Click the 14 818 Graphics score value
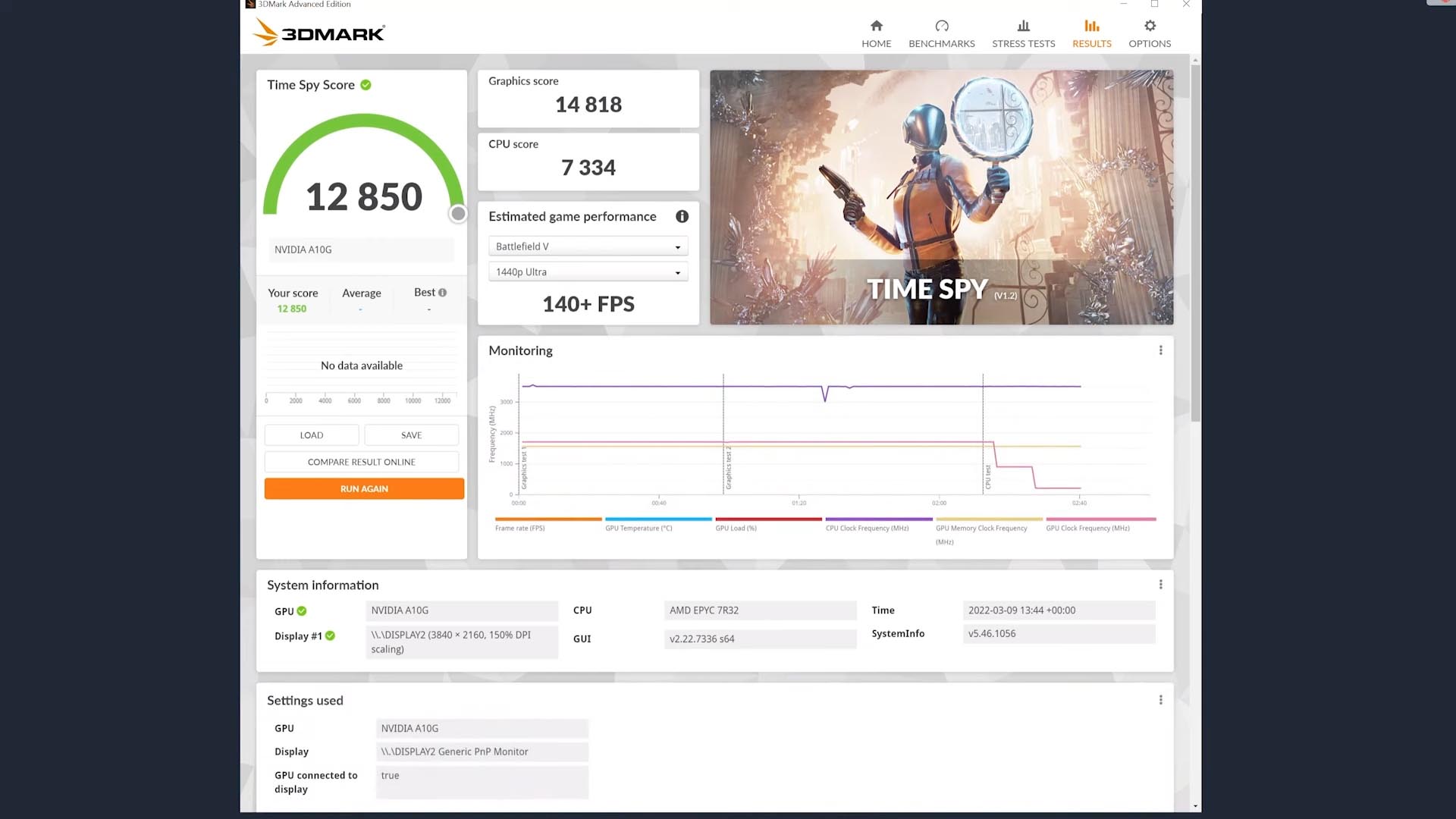The width and height of the screenshot is (1456, 819). (588, 105)
